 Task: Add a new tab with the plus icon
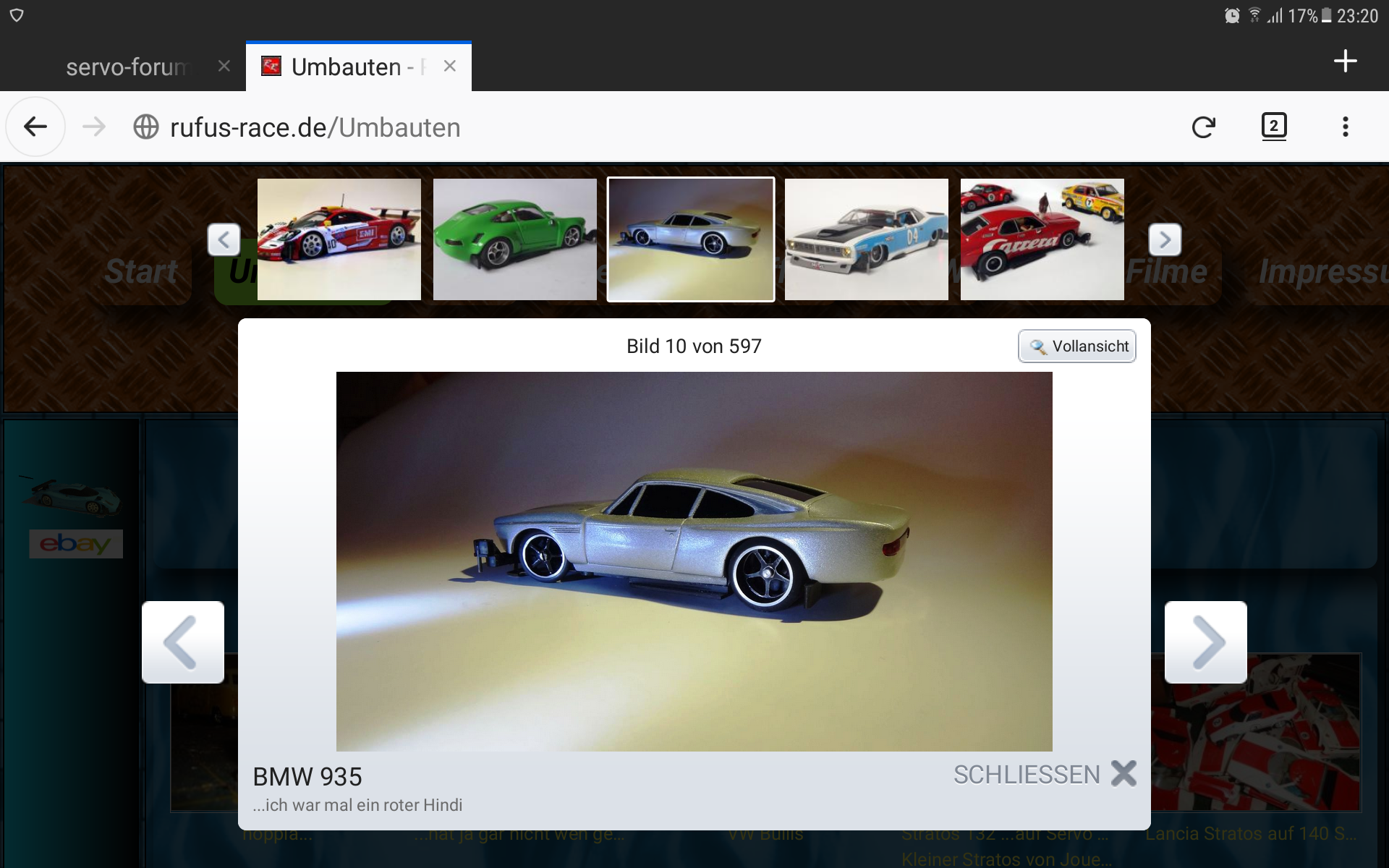point(1345,61)
